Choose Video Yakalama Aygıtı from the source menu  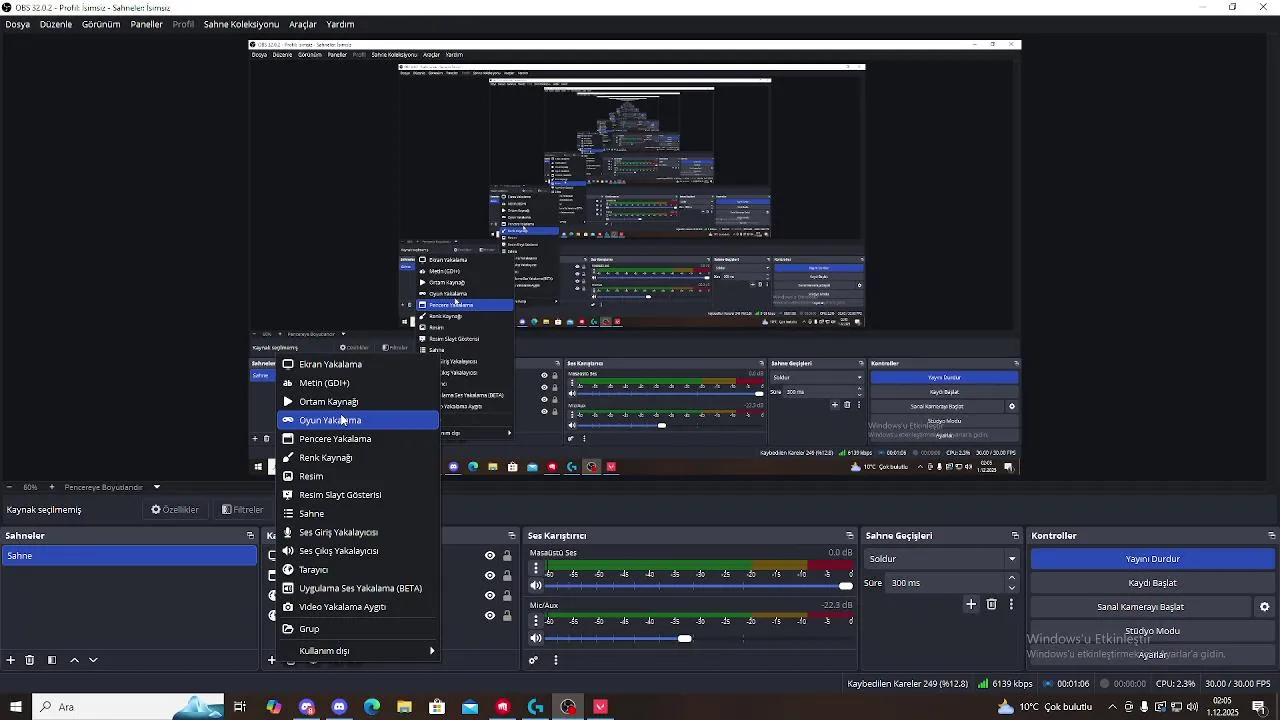pos(357,607)
